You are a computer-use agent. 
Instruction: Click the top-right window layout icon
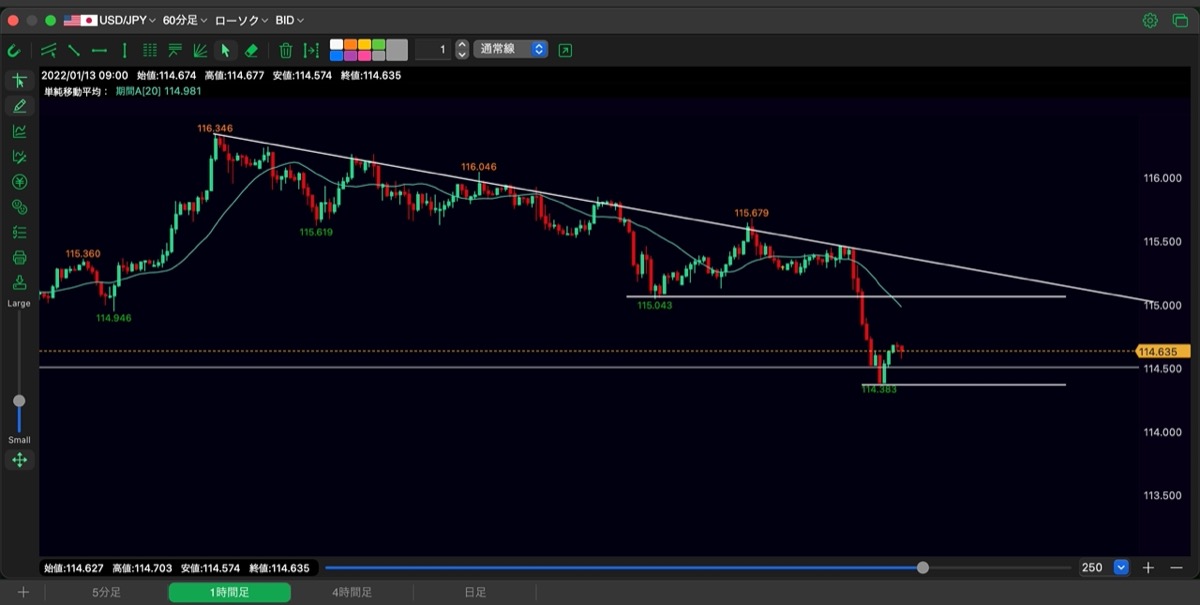pos(1178,20)
